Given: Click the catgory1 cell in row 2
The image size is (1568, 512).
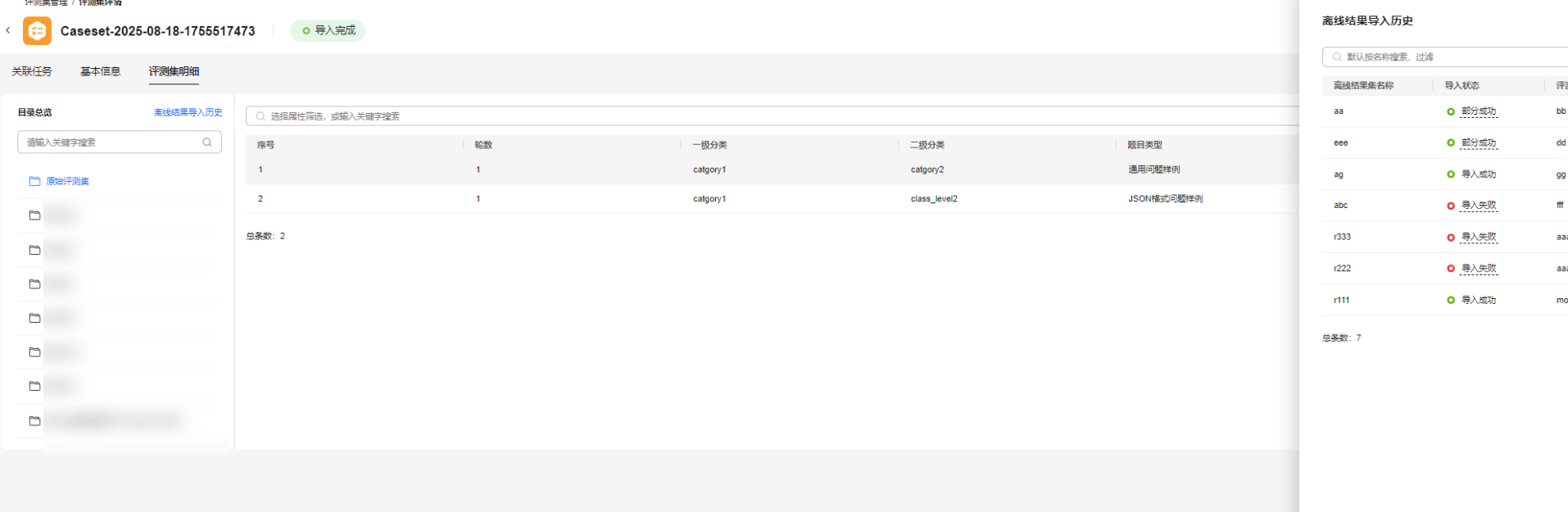Looking at the screenshot, I should tap(709, 199).
